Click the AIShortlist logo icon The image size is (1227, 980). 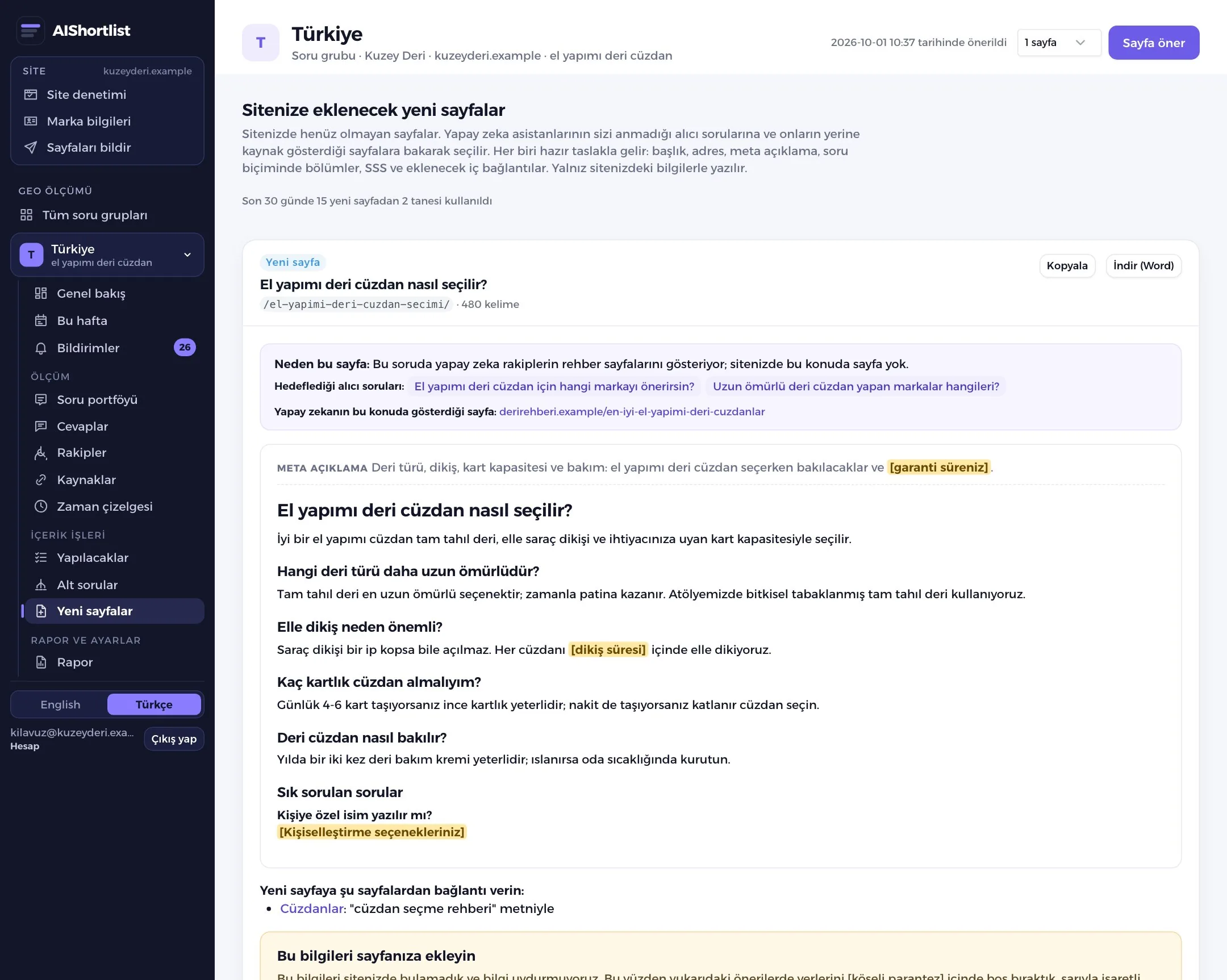[31, 31]
